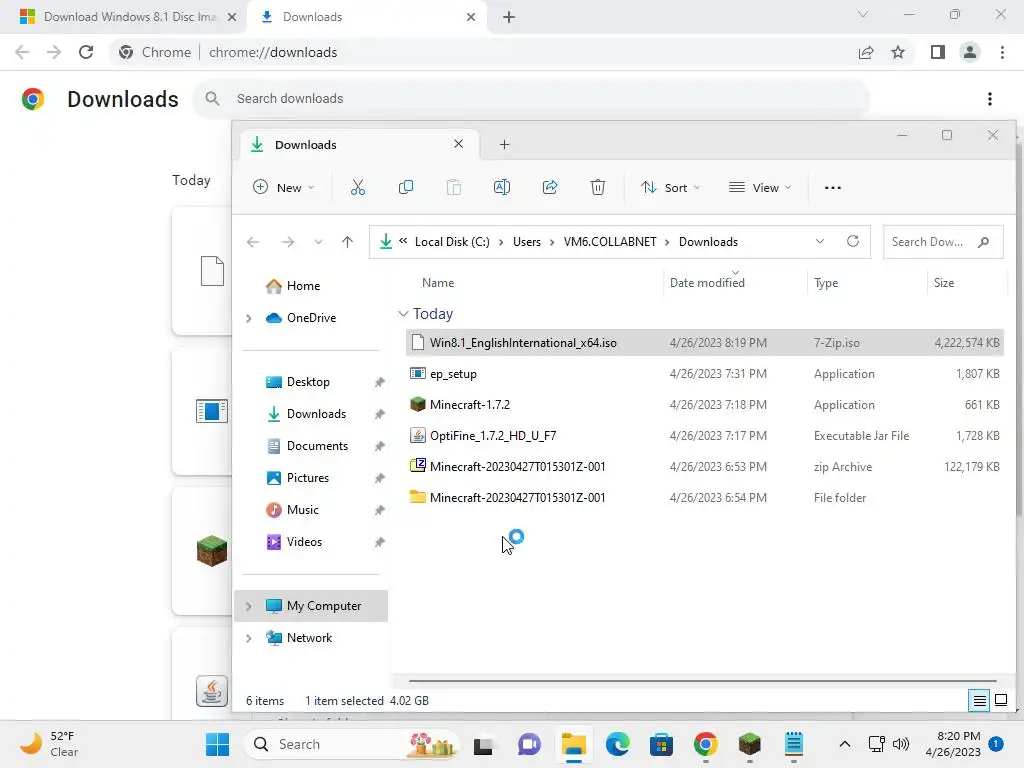Sort files by Size column header
The height and width of the screenshot is (768, 1024).
tap(944, 283)
